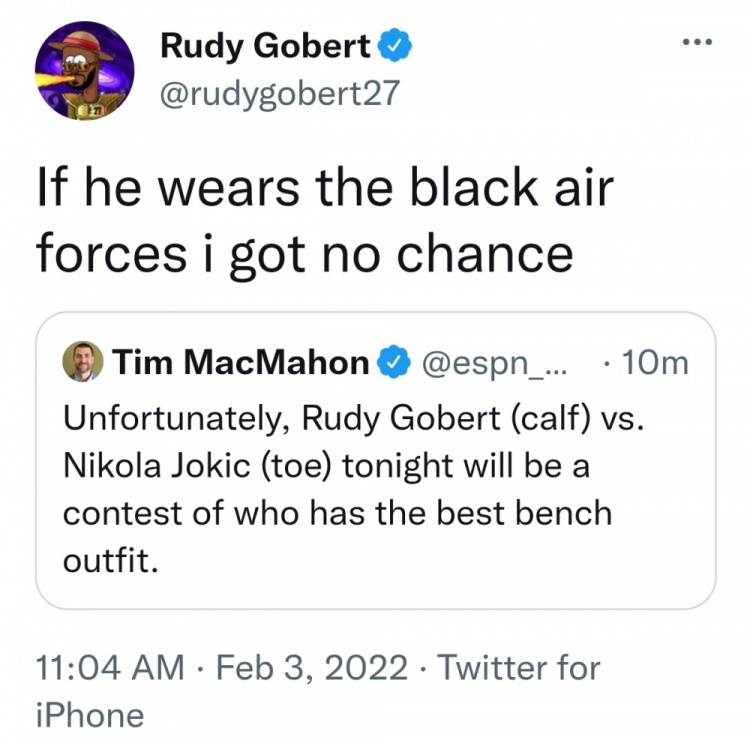Visit the @rudygobert27 handle

tap(279, 93)
